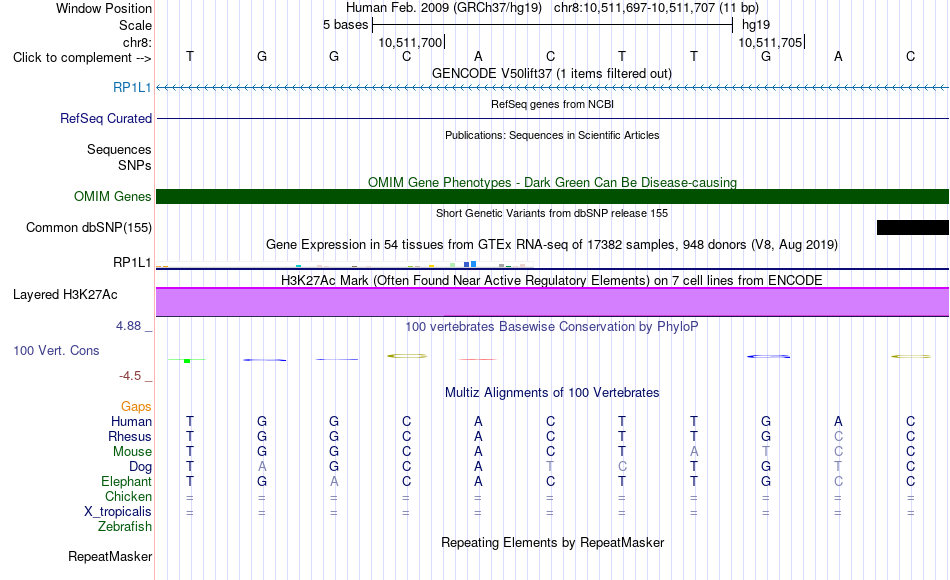This screenshot has height=580, width=950.
Task: Select the Mouse species label
Action: (132, 452)
